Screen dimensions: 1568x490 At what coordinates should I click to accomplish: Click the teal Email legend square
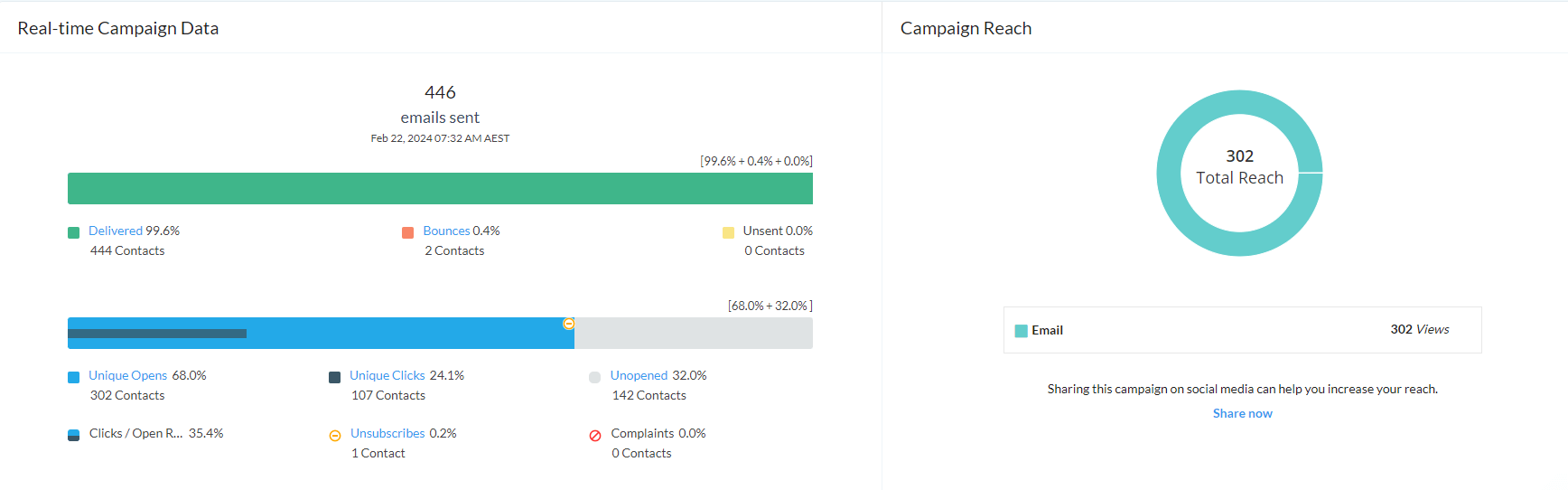pos(1021,331)
